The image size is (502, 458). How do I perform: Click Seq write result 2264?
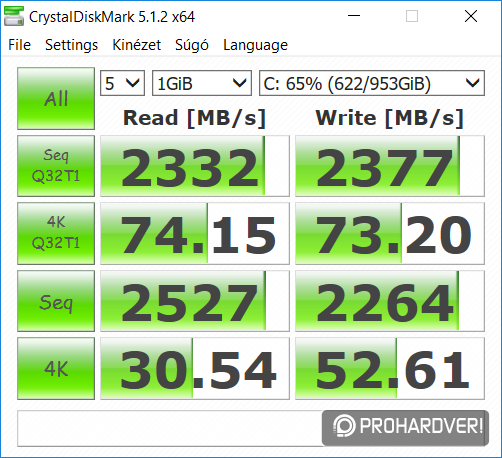click(390, 301)
